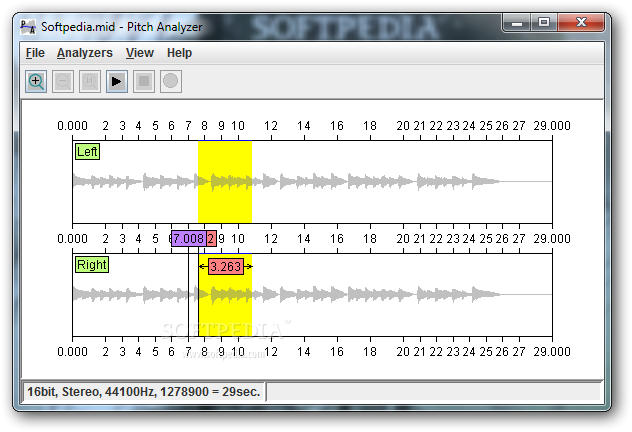Click the purple 7.008 cursor time marker

point(189,239)
